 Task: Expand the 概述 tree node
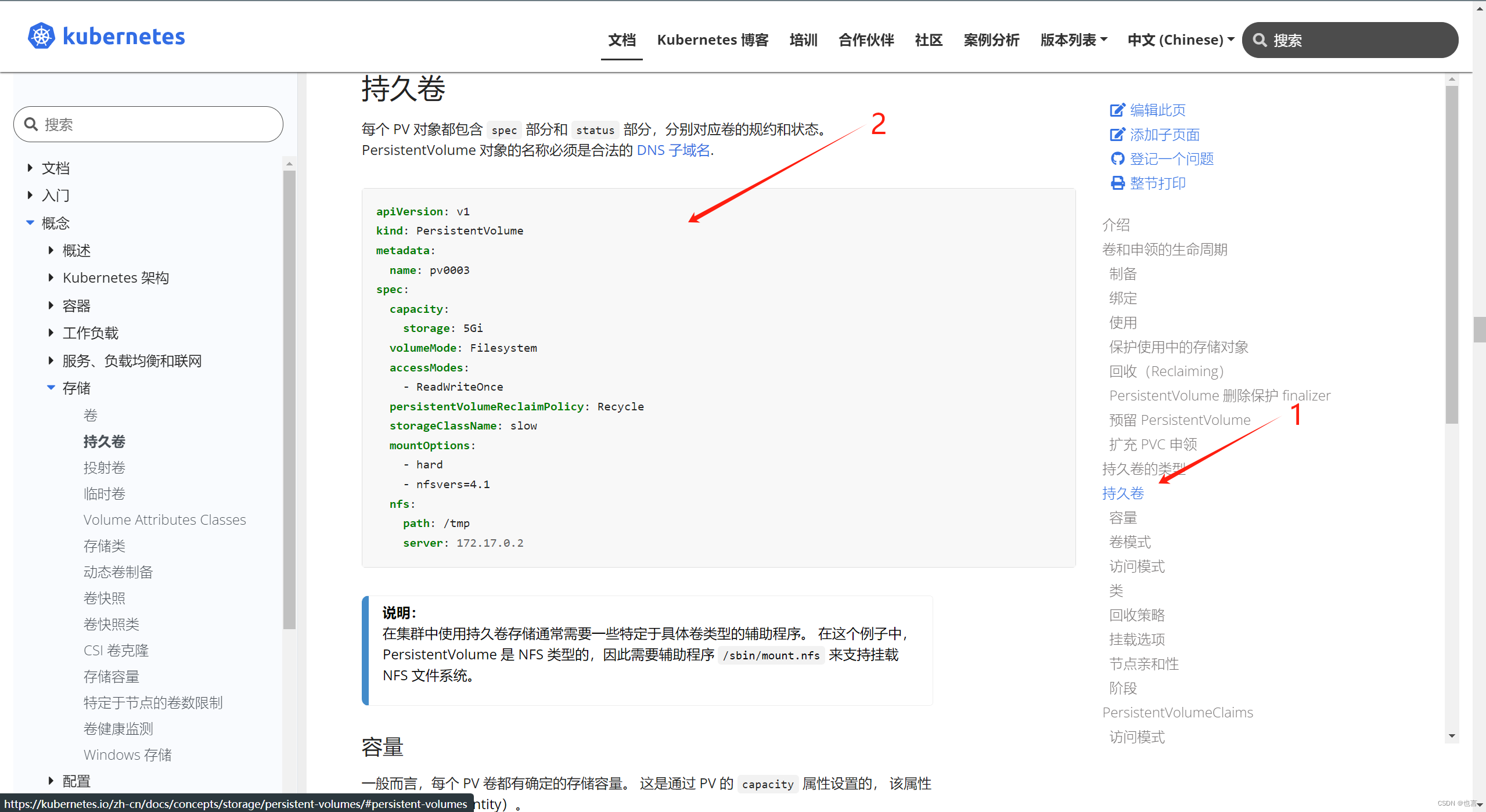point(51,250)
